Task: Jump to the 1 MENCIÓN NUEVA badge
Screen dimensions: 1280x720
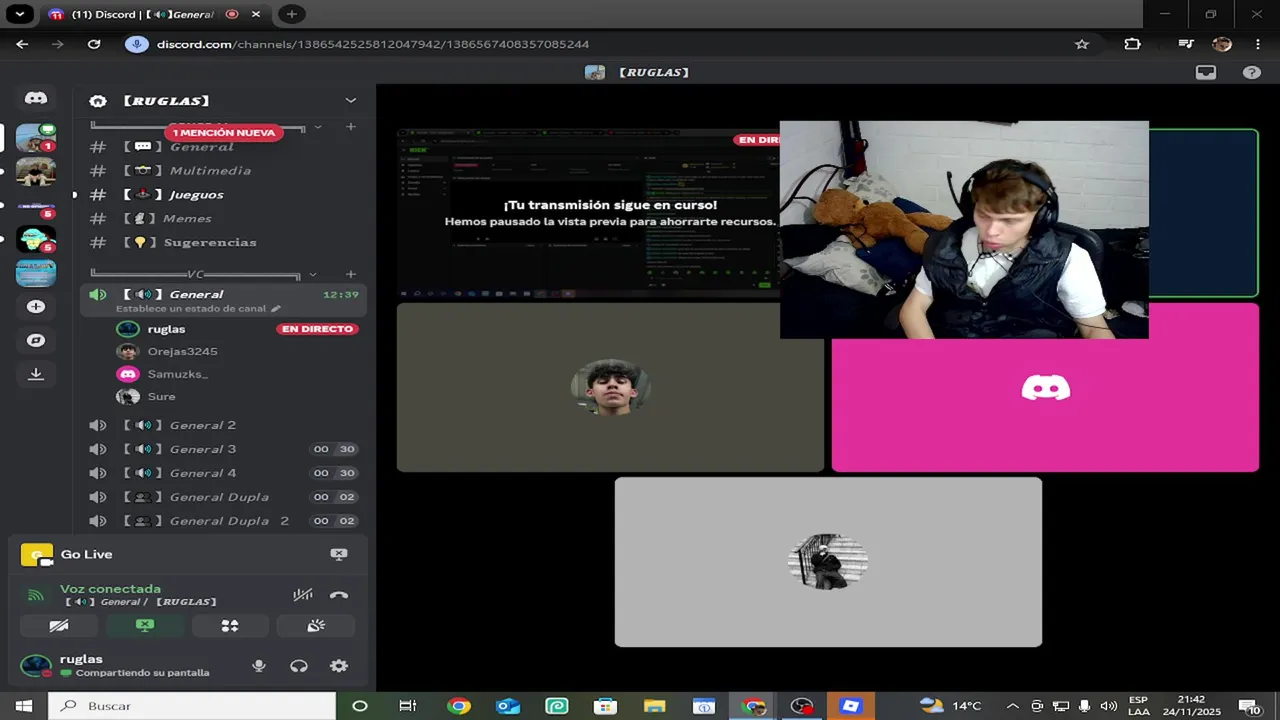Action: [x=224, y=132]
